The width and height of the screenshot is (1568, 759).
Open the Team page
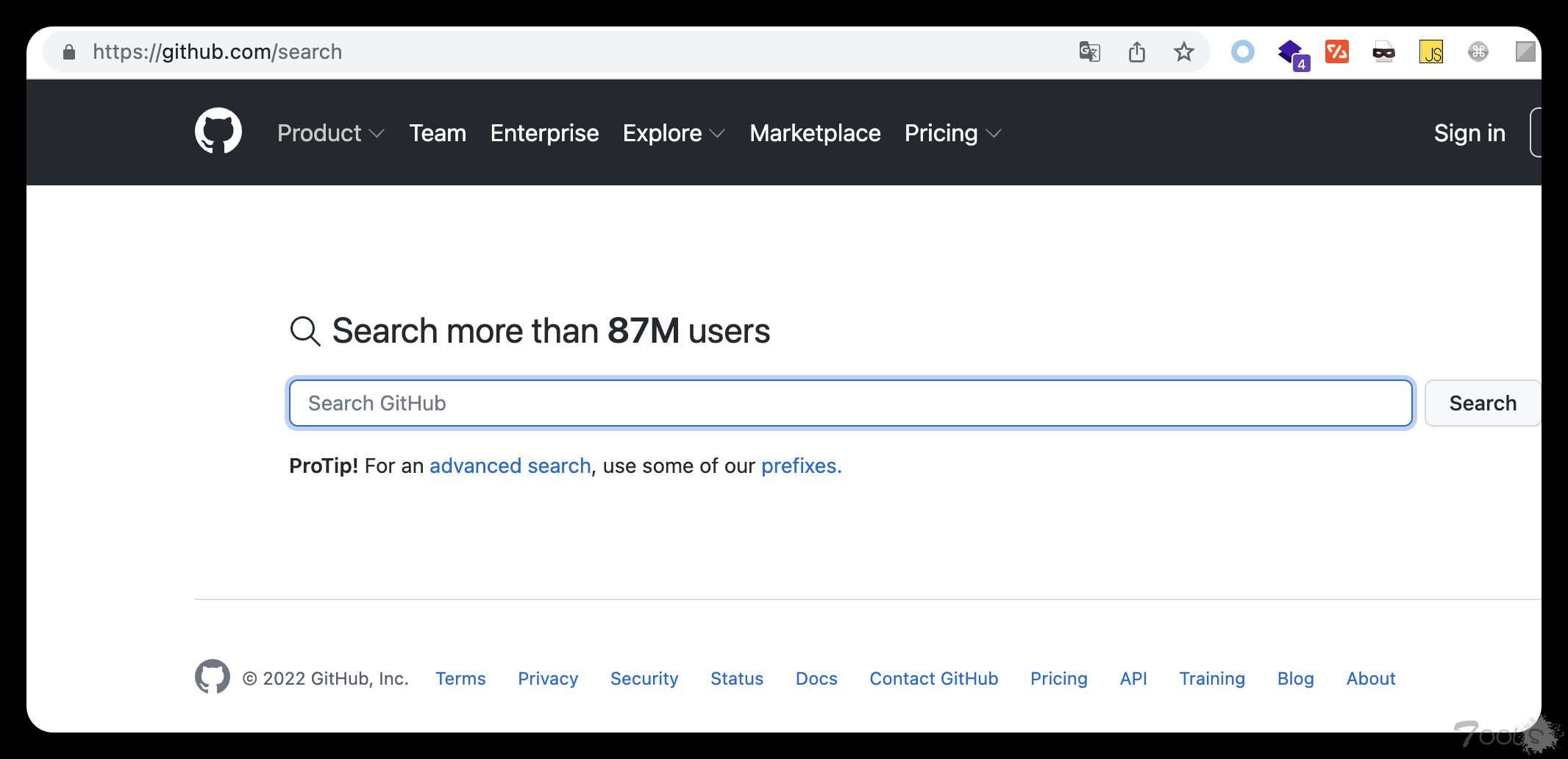point(438,133)
